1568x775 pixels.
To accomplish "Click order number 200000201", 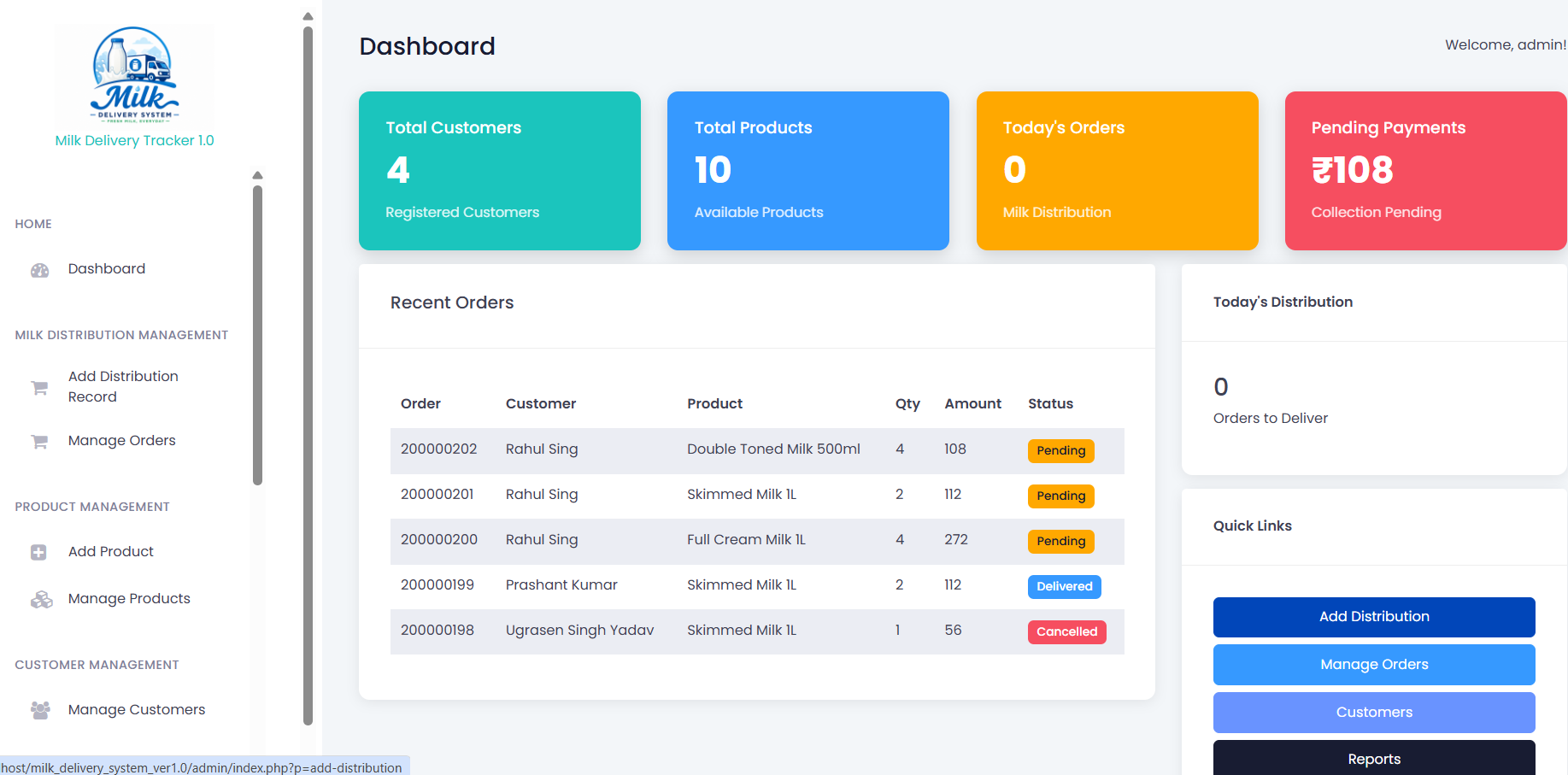I will pyautogui.click(x=438, y=494).
